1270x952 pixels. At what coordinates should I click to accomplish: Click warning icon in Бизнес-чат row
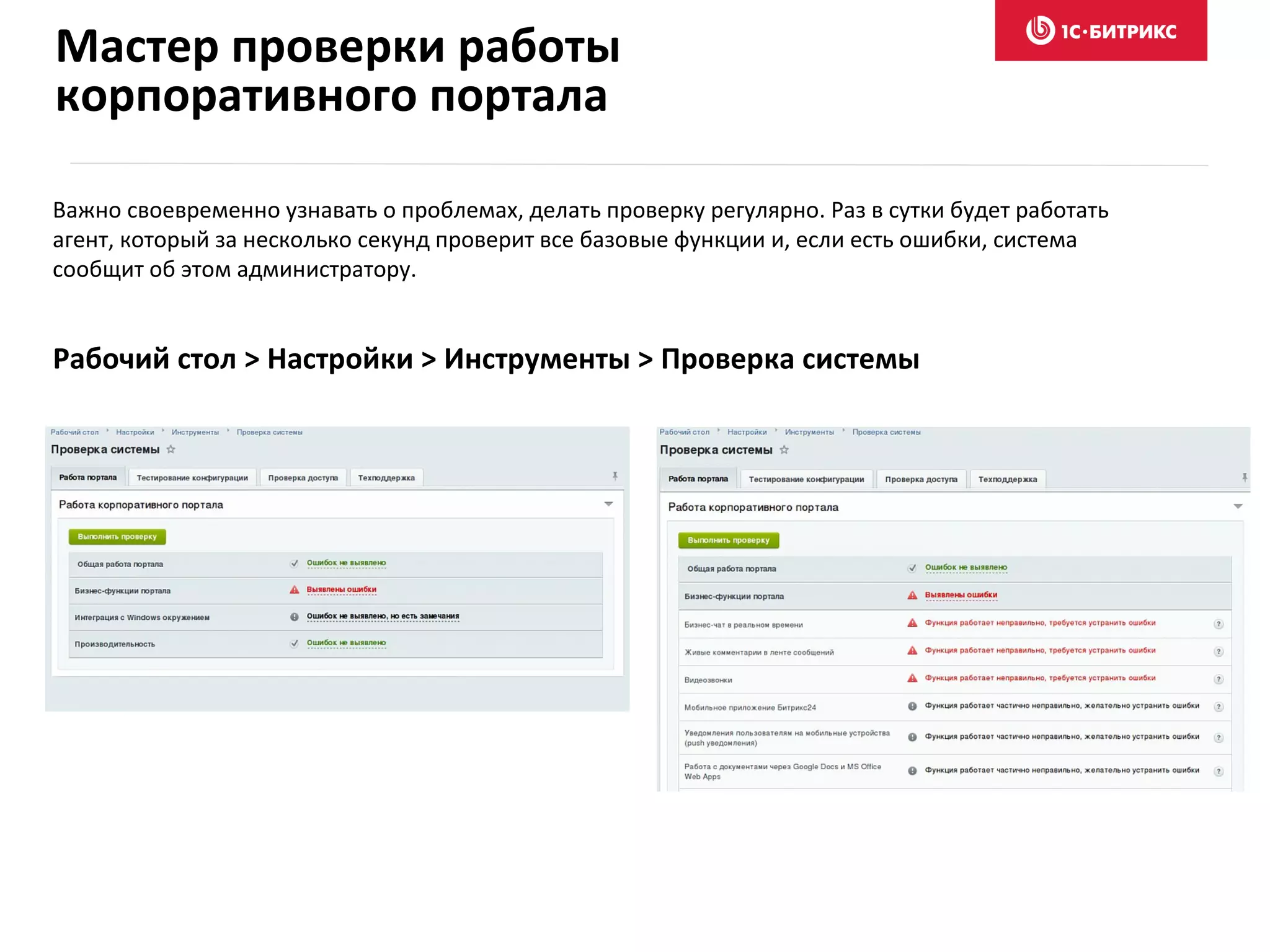(912, 623)
